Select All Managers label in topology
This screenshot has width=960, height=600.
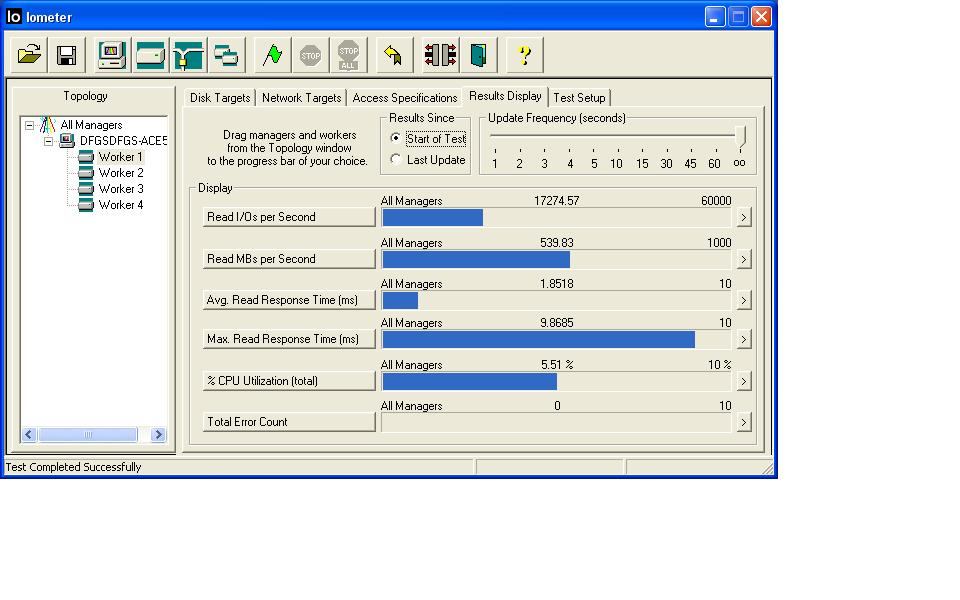pos(91,125)
